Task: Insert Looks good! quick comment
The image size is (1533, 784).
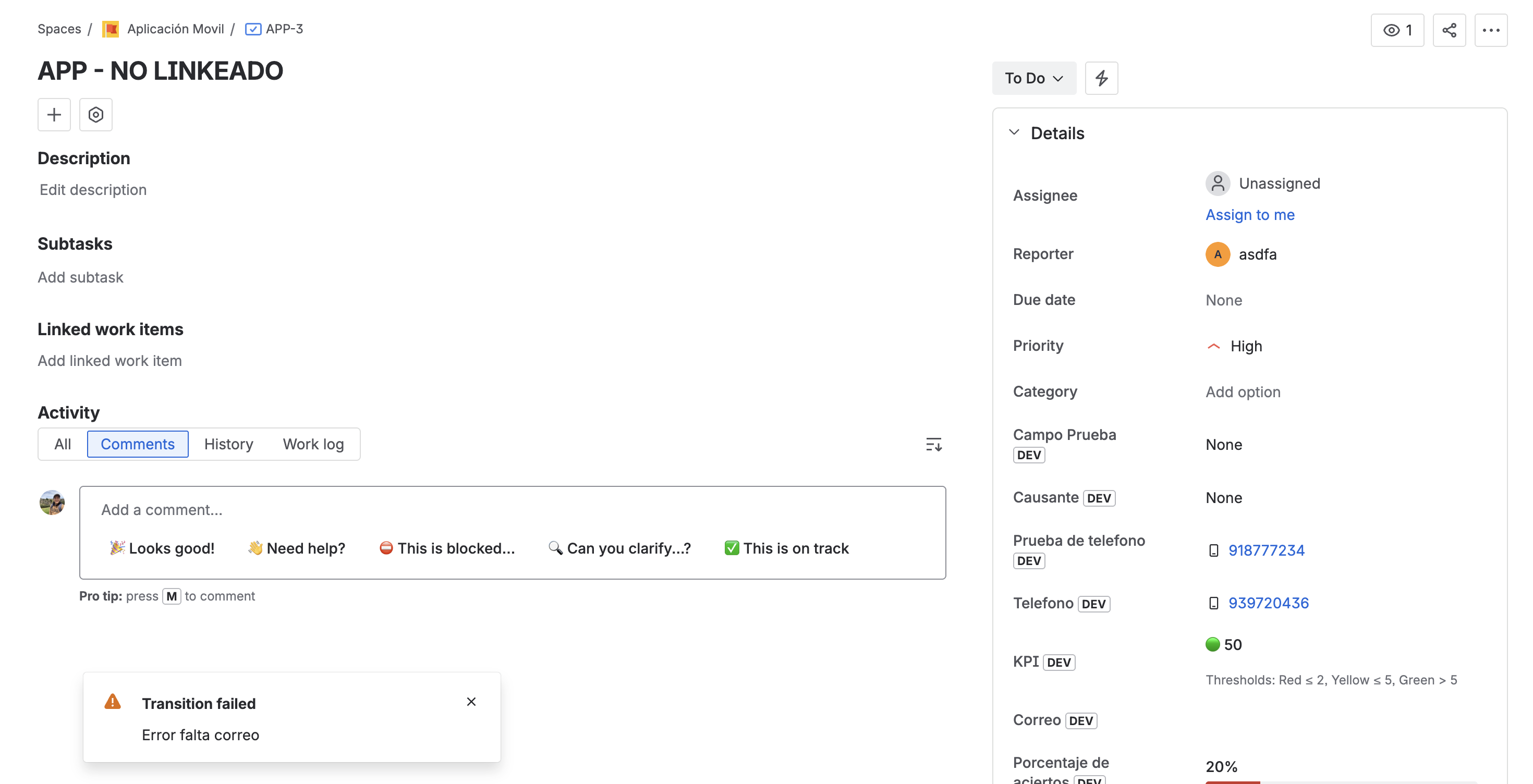Action: pyautogui.click(x=162, y=548)
